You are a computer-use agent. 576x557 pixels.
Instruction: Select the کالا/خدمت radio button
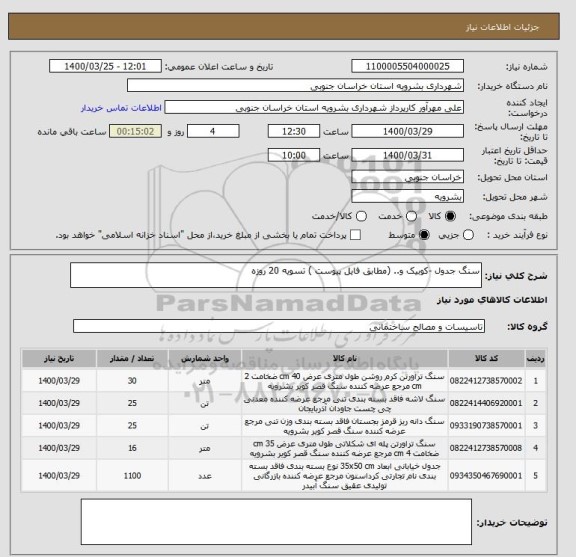(361, 216)
